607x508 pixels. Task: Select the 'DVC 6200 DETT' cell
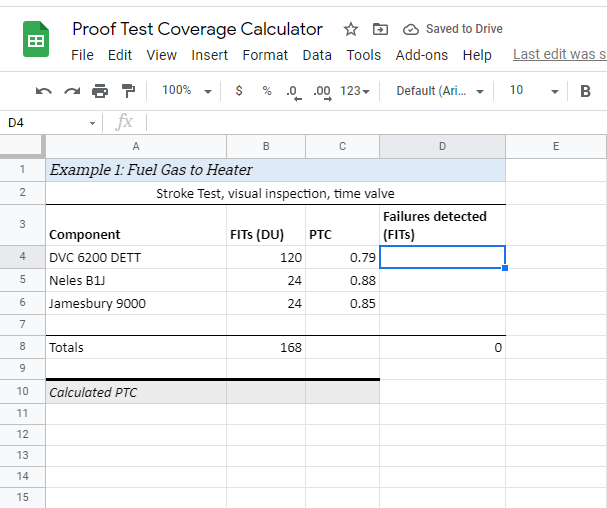coord(136,257)
